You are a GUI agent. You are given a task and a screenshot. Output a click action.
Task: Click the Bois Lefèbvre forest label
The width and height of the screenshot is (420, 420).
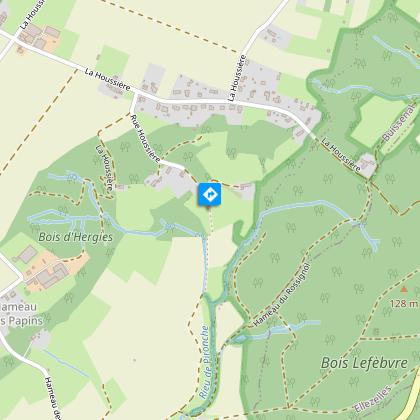[364, 363]
